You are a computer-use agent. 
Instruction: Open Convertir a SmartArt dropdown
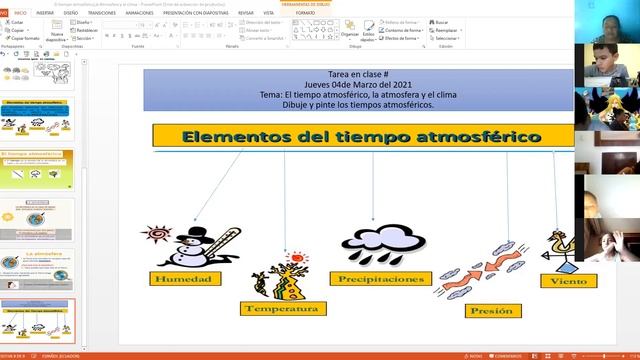pos(263,38)
